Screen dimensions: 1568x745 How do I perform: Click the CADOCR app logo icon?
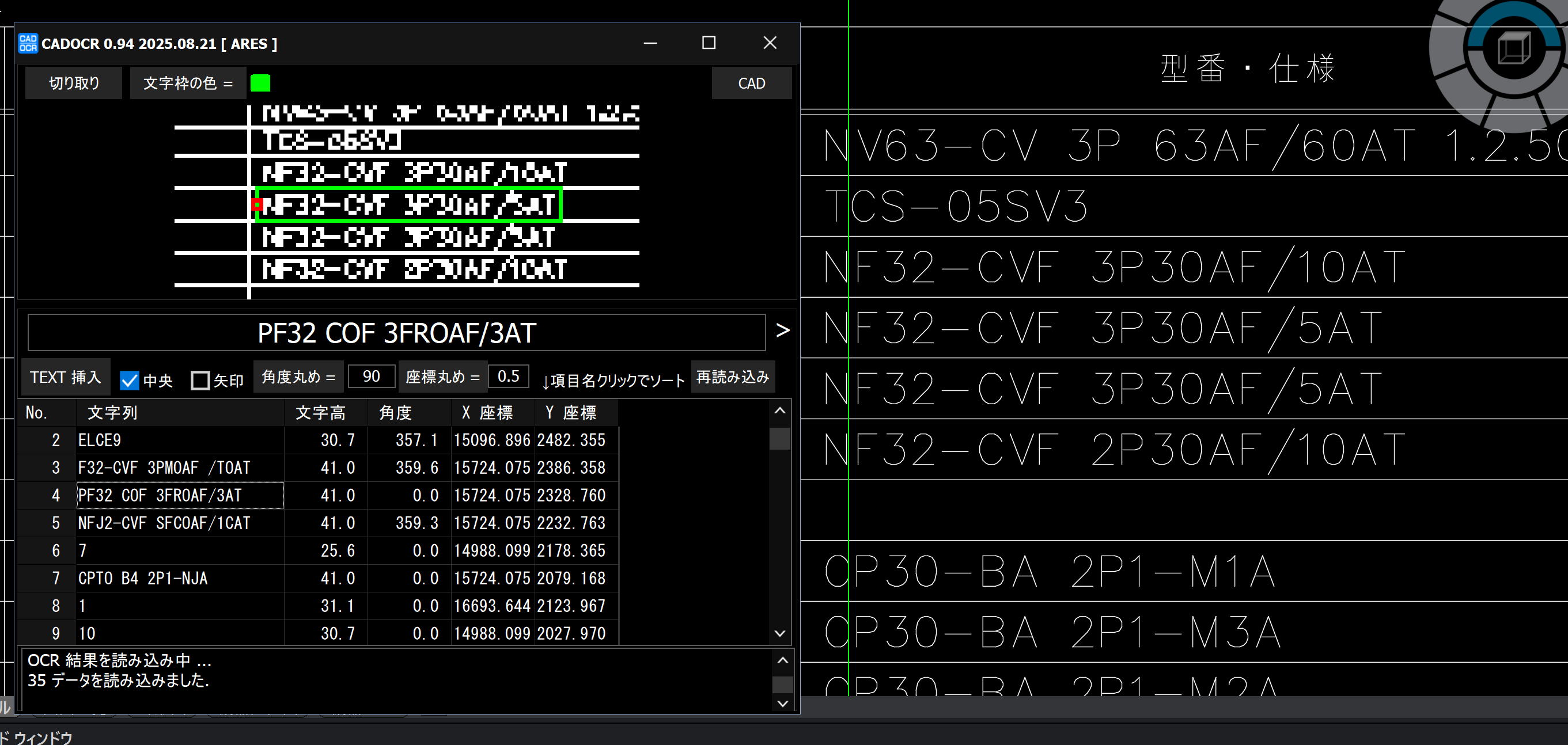(x=28, y=43)
